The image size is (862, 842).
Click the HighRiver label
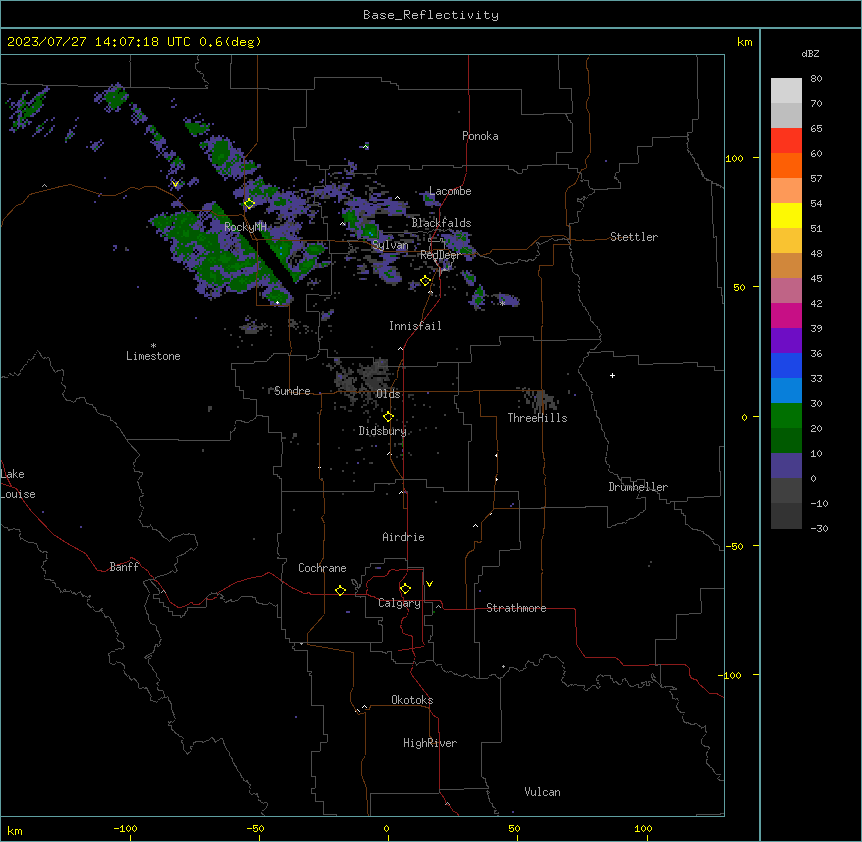430,743
